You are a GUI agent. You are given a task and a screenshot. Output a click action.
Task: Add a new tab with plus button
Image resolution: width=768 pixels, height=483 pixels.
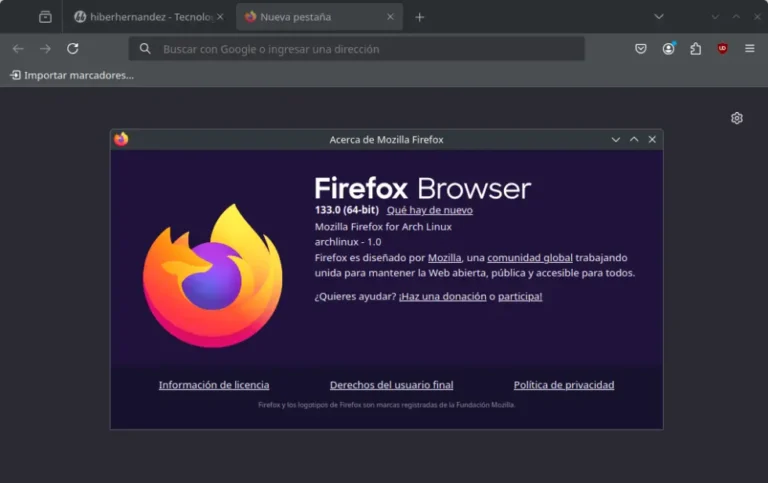tap(419, 17)
